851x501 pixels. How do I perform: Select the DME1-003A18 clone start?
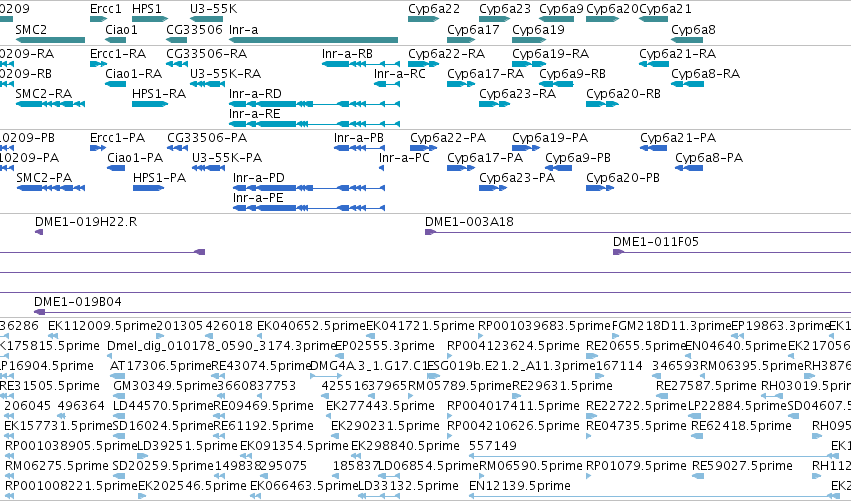tap(430, 232)
